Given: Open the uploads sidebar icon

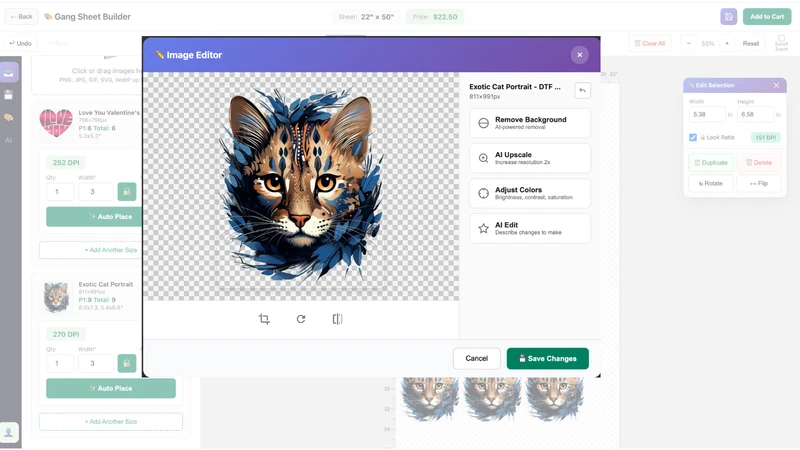Looking at the screenshot, I should point(9,72).
